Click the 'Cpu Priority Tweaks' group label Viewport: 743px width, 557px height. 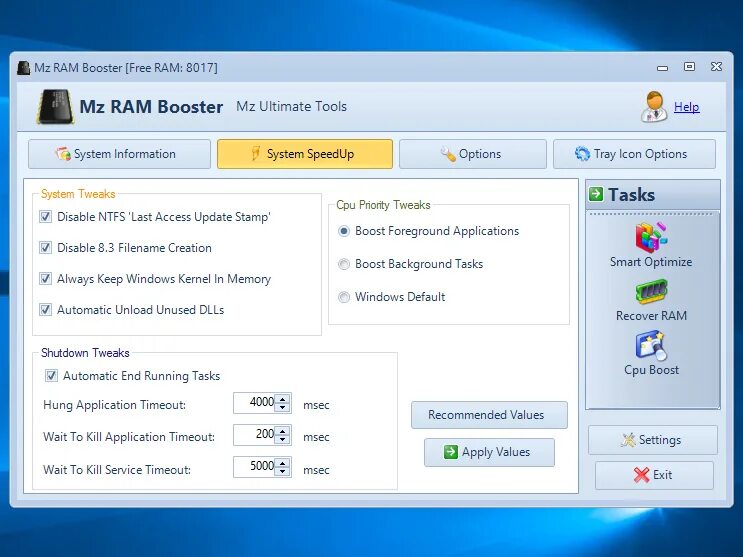tap(383, 205)
